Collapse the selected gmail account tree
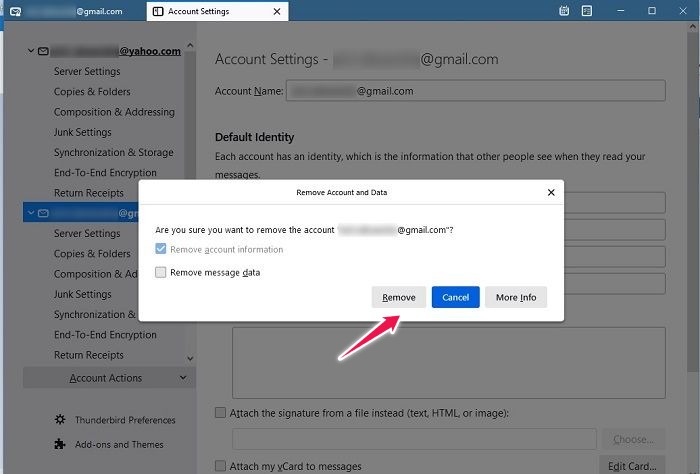Image resolution: width=700 pixels, height=474 pixels. (31, 213)
